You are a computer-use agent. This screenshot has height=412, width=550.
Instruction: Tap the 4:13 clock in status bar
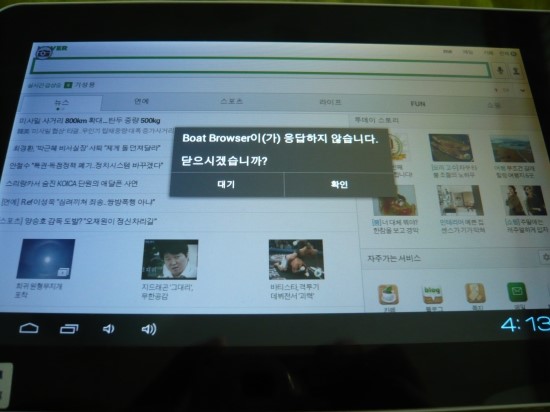[525, 324]
